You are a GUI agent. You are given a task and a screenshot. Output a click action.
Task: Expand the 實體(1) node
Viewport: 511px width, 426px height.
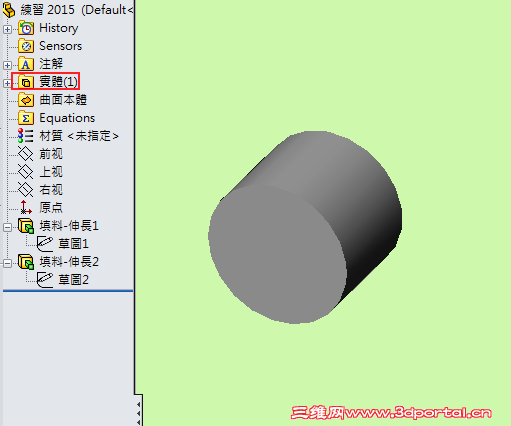(7, 83)
